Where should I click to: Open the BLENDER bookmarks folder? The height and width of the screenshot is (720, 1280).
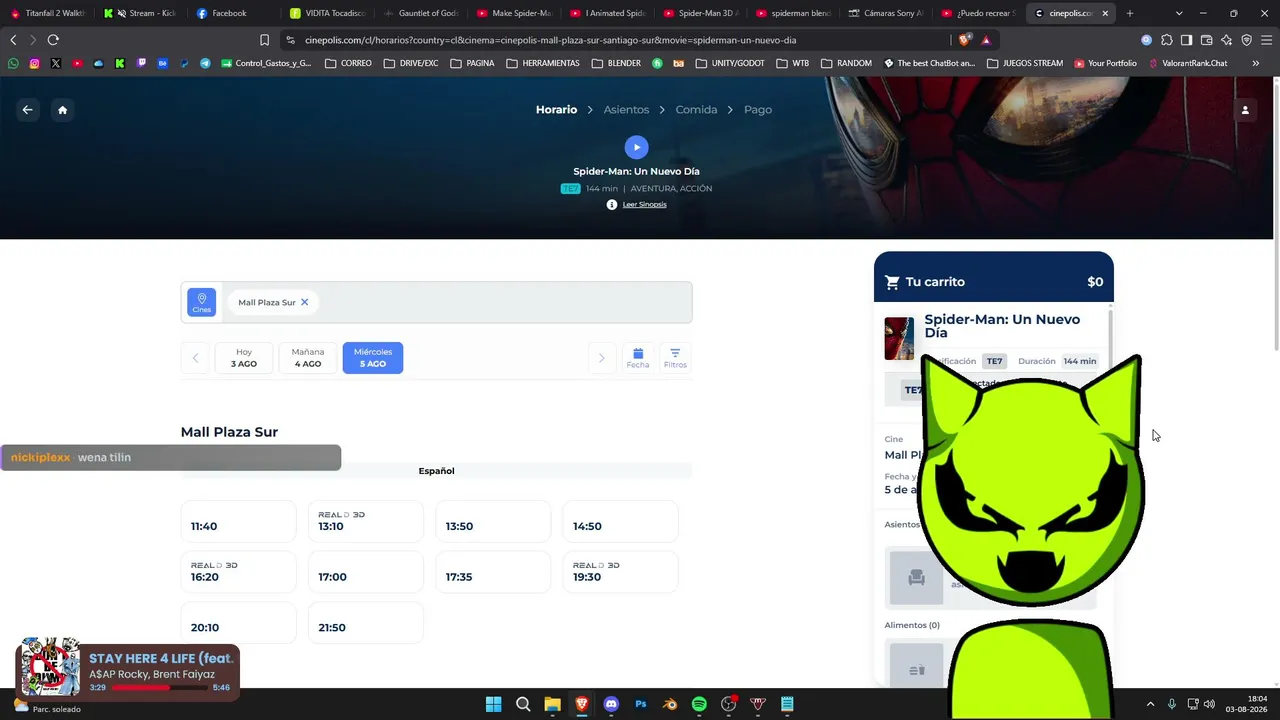pyautogui.click(x=616, y=63)
